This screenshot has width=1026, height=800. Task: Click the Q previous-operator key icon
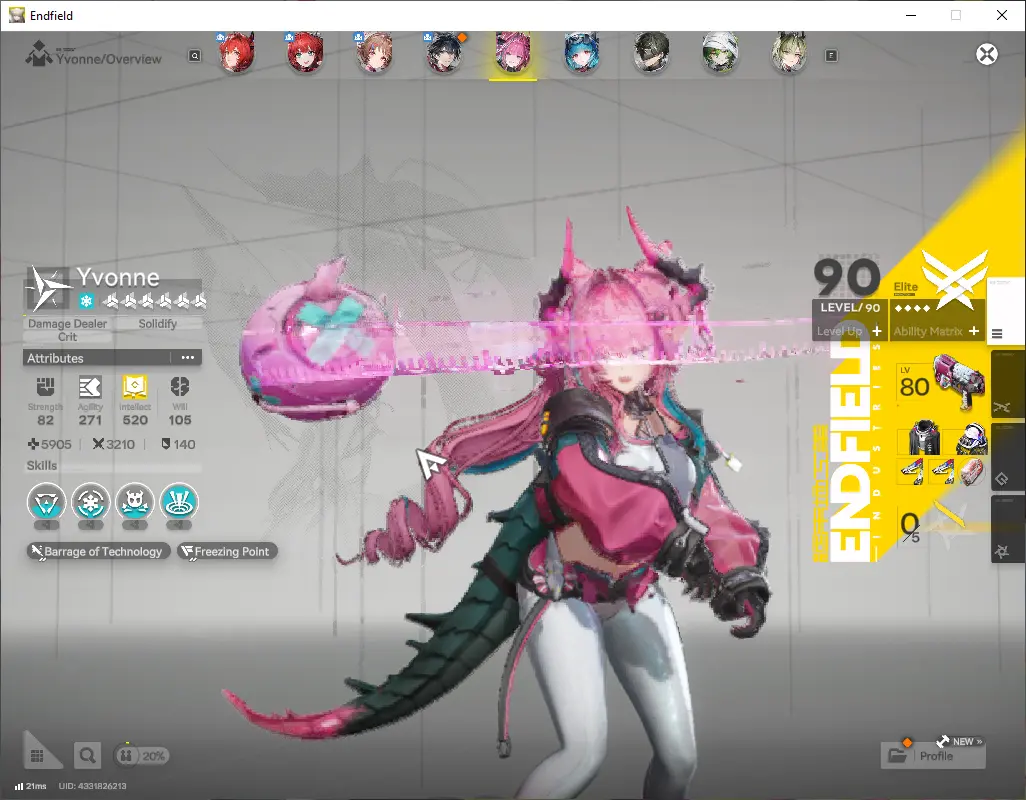pos(194,56)
